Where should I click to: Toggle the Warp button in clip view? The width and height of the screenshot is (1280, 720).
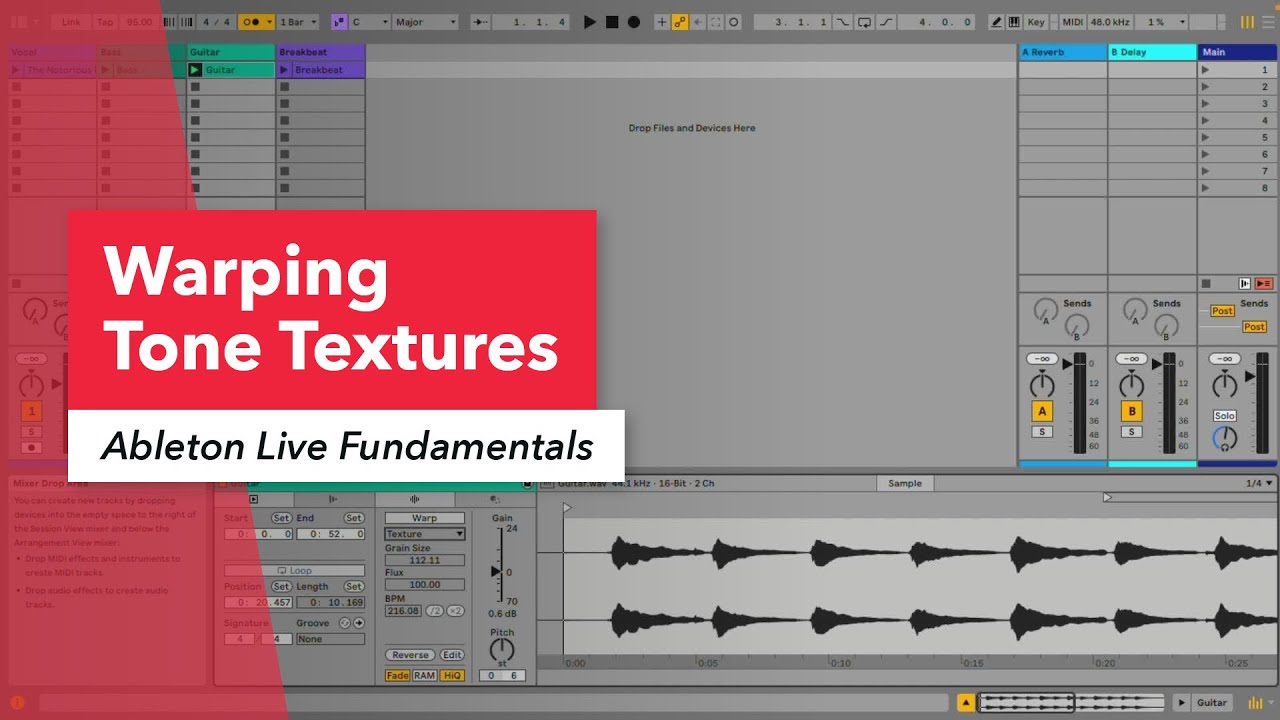coord(425,518)
